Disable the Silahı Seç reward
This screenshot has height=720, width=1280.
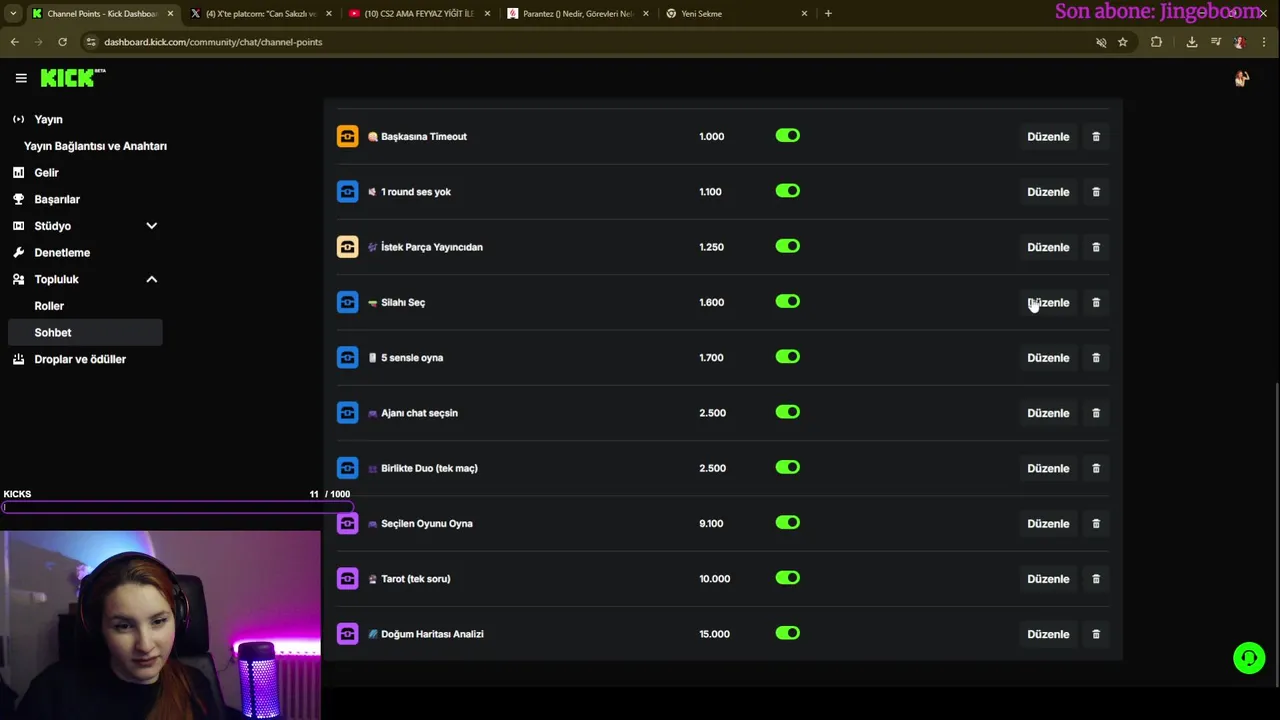tap(788, 301)
